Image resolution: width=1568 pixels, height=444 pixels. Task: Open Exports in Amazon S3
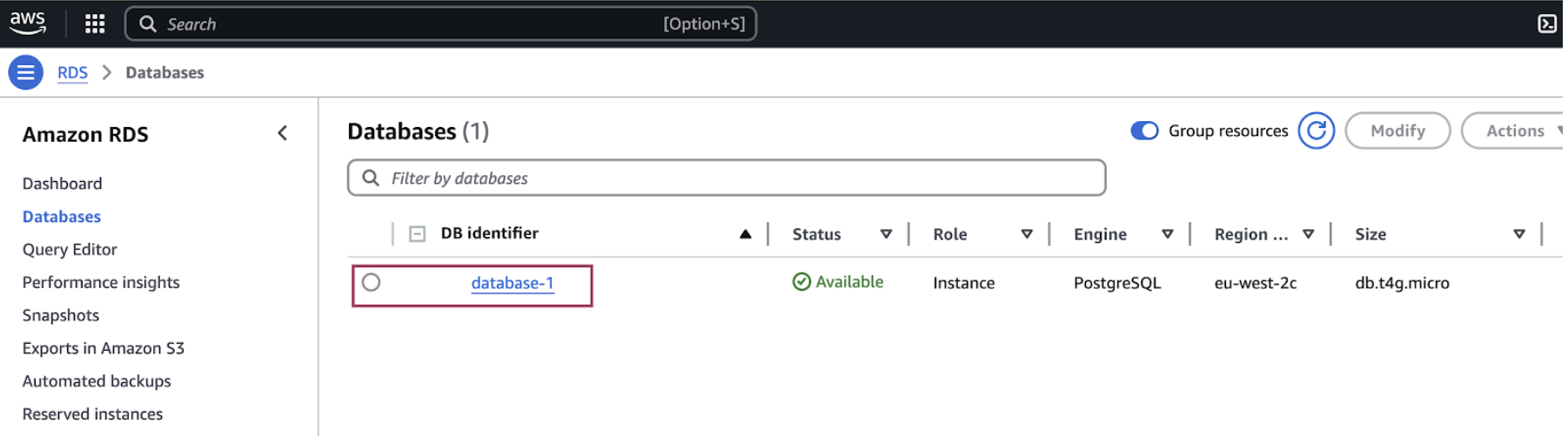(x=104, y=348)
